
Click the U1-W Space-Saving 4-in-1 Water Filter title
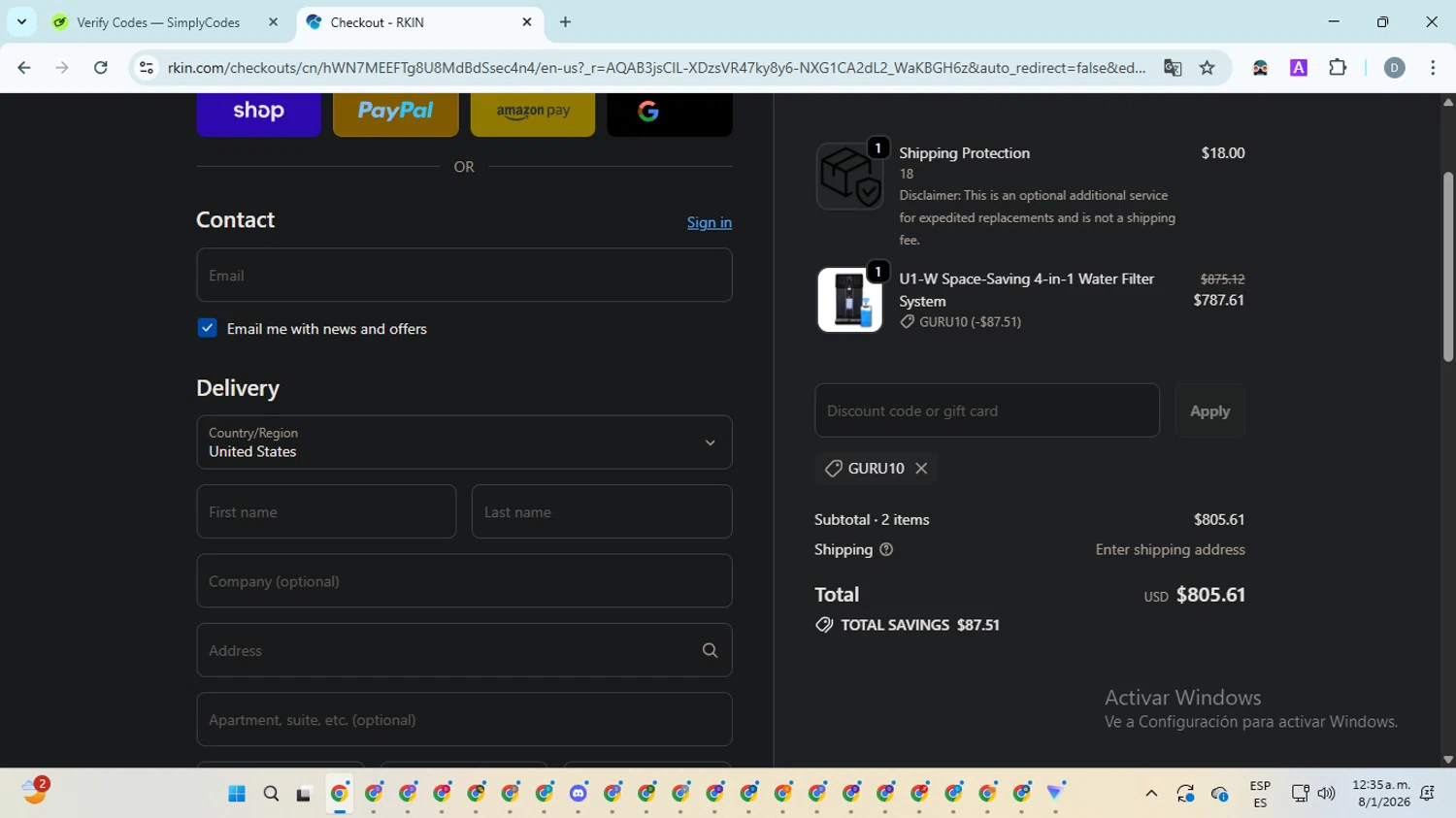(1027, 289)
